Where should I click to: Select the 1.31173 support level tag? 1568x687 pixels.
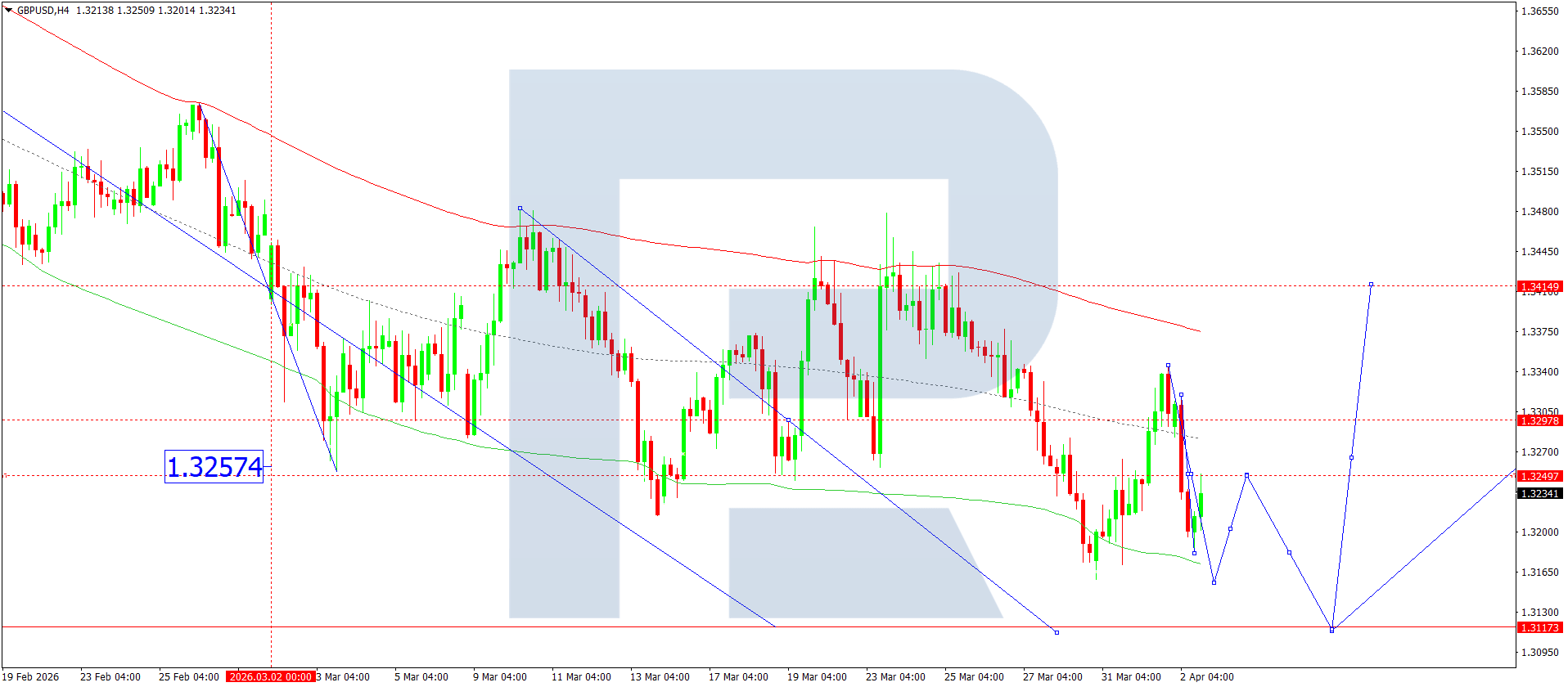pos(1539,628)
